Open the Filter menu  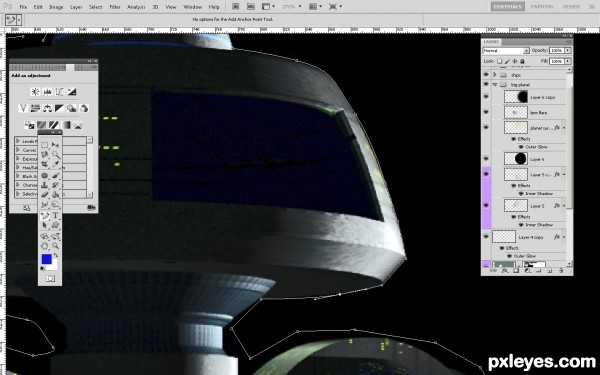[x=115, y=7]
